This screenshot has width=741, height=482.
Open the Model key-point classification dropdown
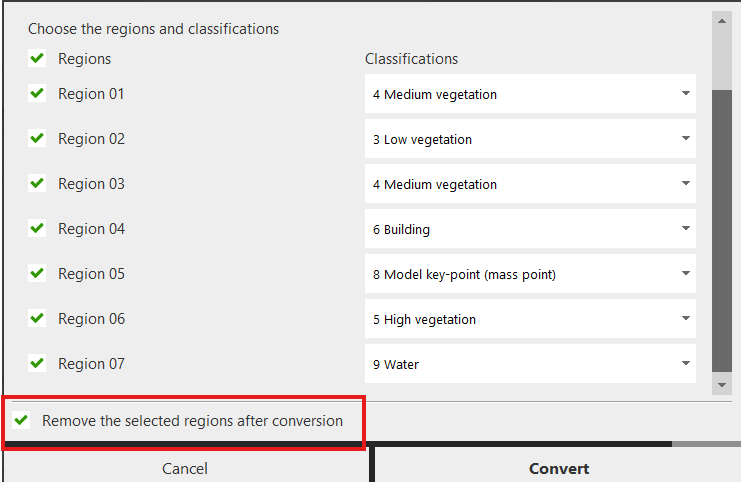coord(530,274)
